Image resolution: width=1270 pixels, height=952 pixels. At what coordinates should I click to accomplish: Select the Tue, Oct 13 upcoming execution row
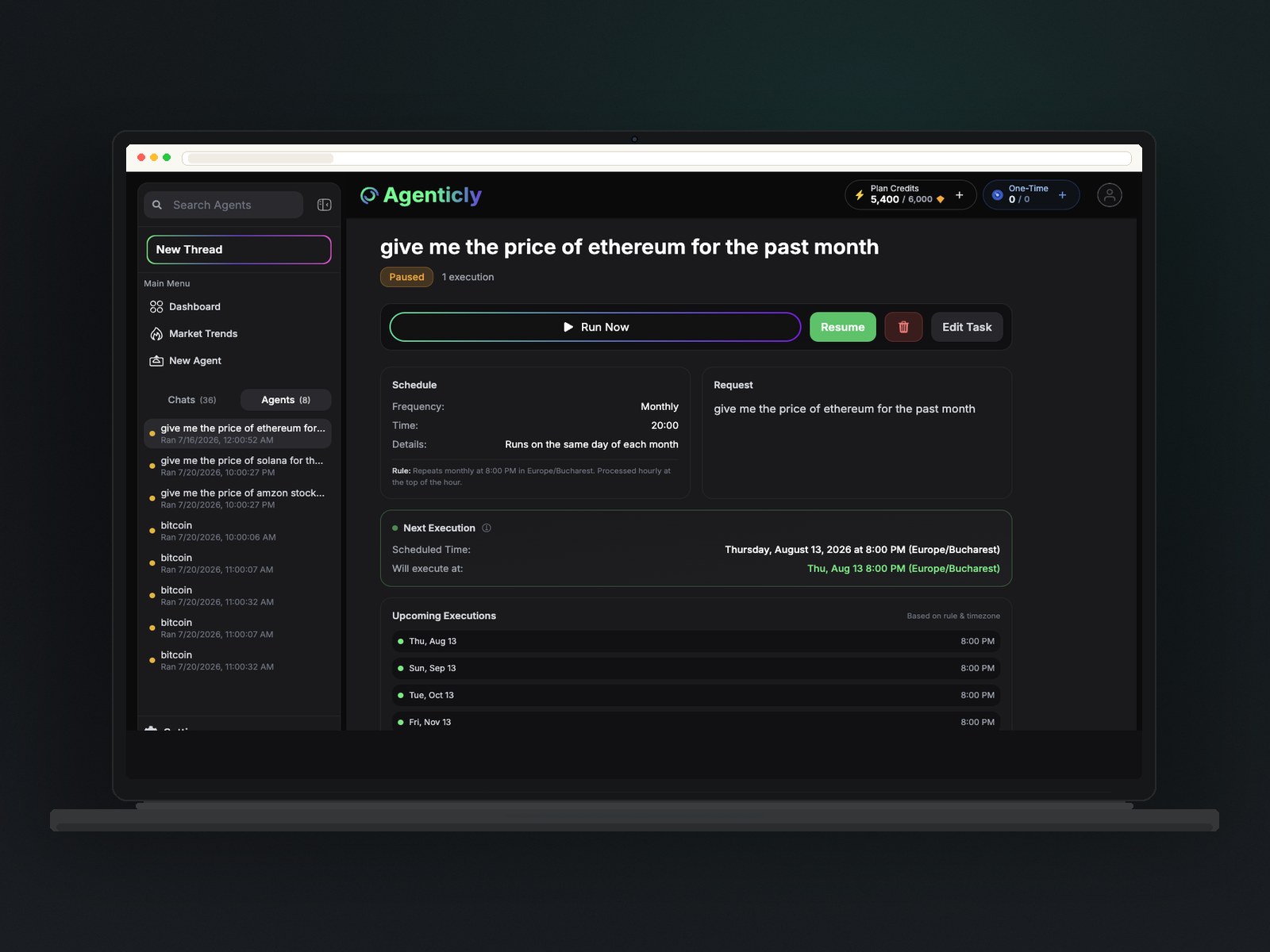pyautogui.click(x=696, y=695)
